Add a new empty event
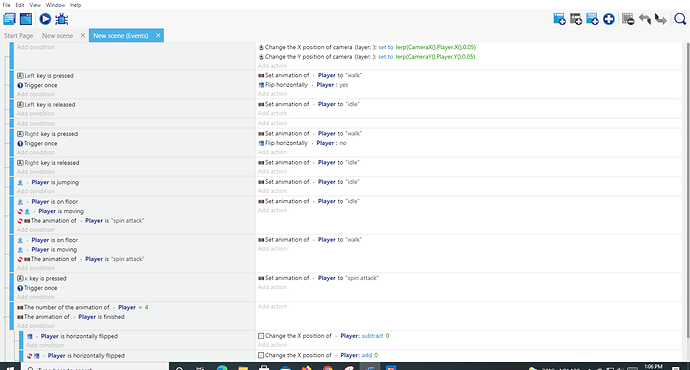 pyautogui.click(x=559, y=19)
